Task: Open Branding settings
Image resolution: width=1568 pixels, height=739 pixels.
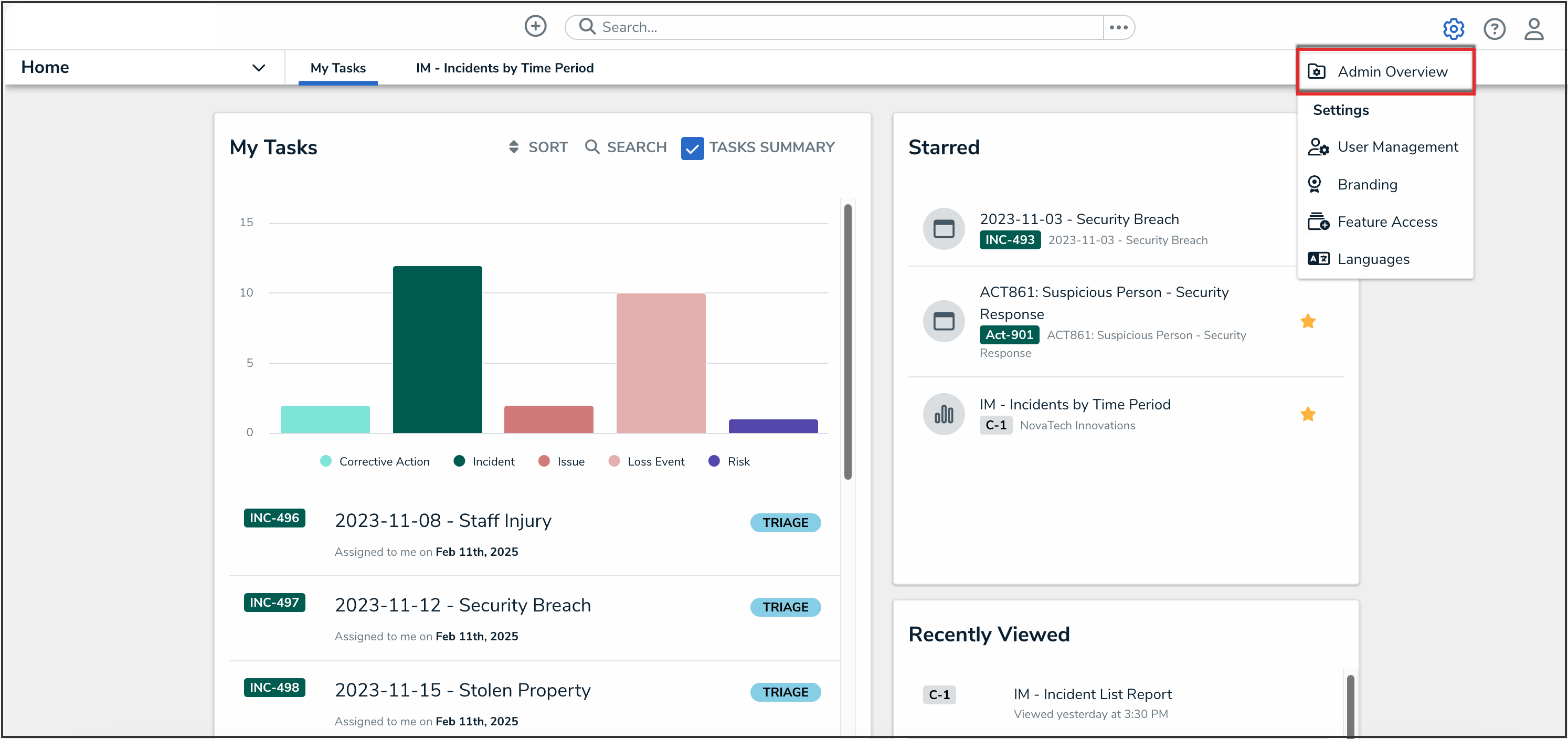Action: pyautogui.click(x=1367, y=184)
